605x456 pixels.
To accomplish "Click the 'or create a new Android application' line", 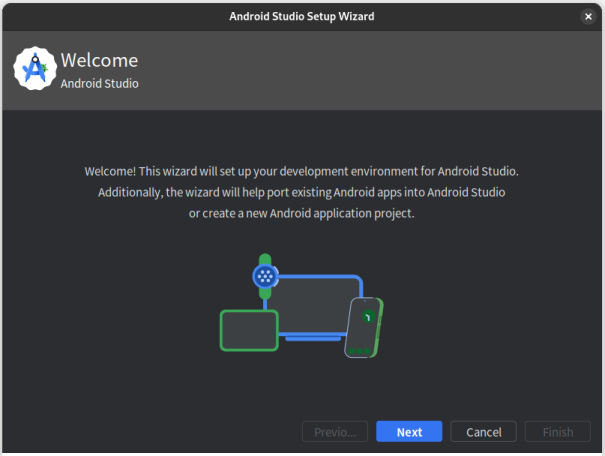I will click(301, 213).
